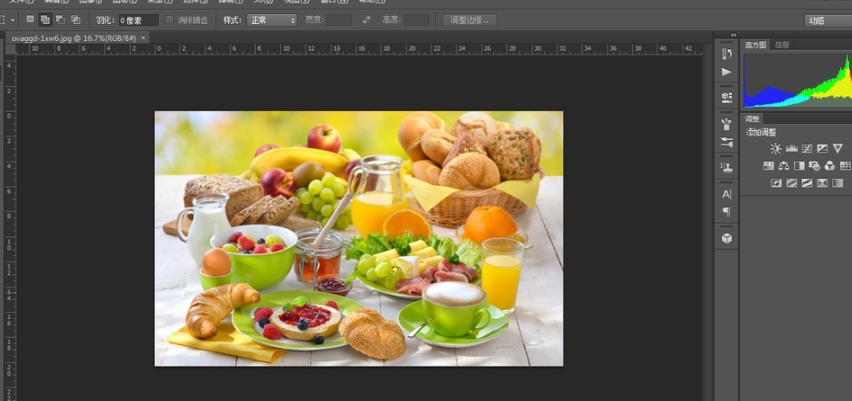Add a Channel Mixer adjustment icon
Image resolution: width=852 pixels, height=401 pixels.
point(829,166)
